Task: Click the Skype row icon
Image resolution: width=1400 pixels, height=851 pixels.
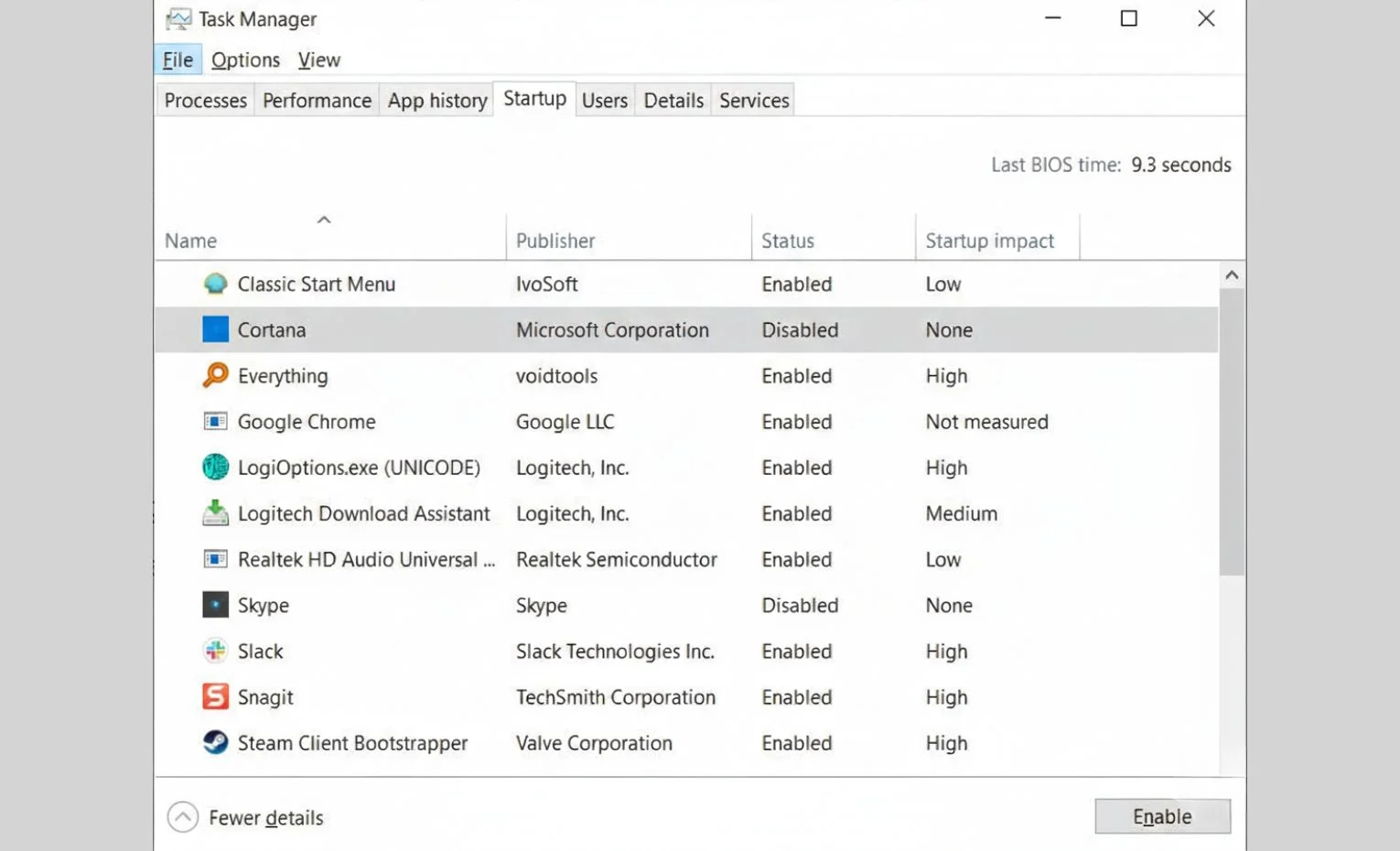Action: tap(215, 605)
